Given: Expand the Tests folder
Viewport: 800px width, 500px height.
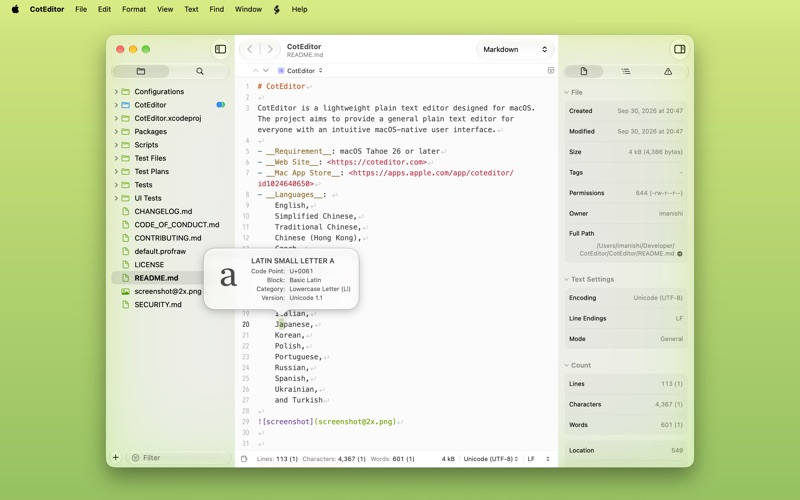Looking at the screenshot, I should 116,185.
